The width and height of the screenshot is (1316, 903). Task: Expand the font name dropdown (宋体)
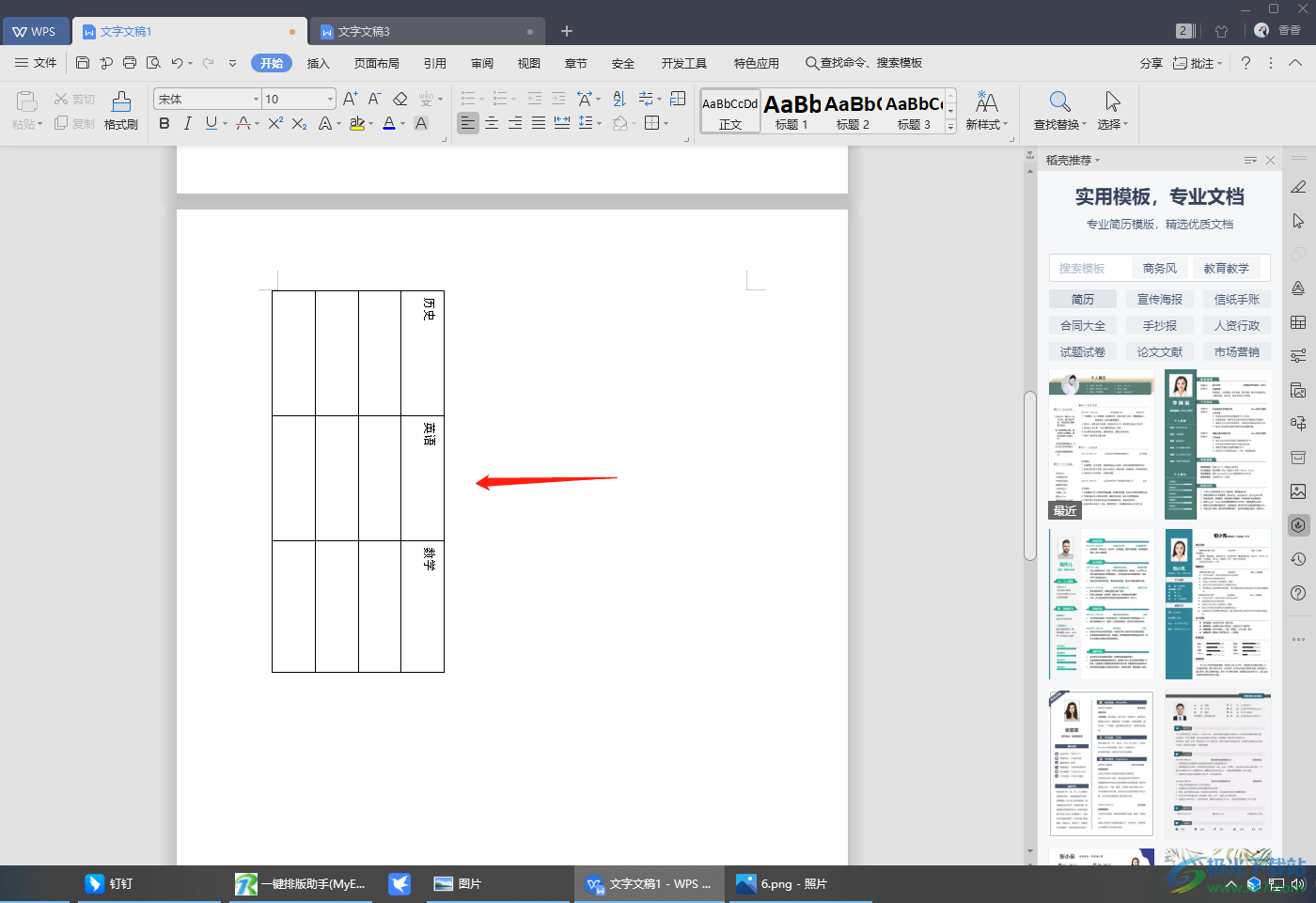coord(256,99)
